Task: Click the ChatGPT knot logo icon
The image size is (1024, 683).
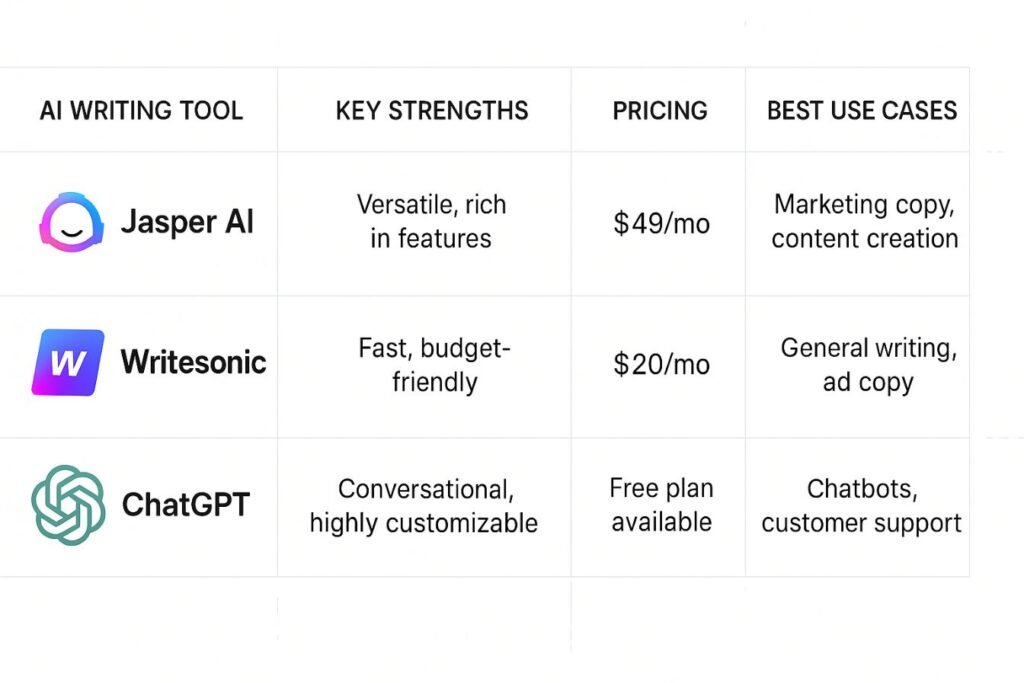Action: [68, 505]
